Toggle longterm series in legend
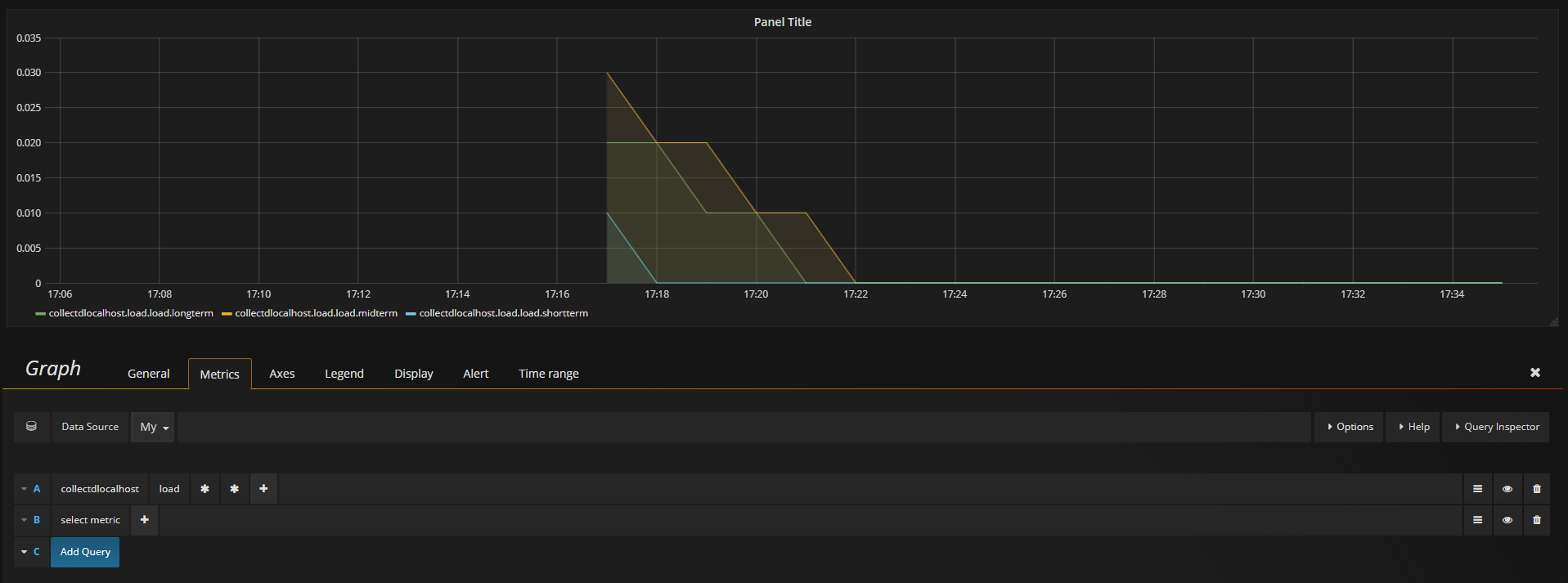The height and width of the screenshot is (583, 1568). pos(131,313)
